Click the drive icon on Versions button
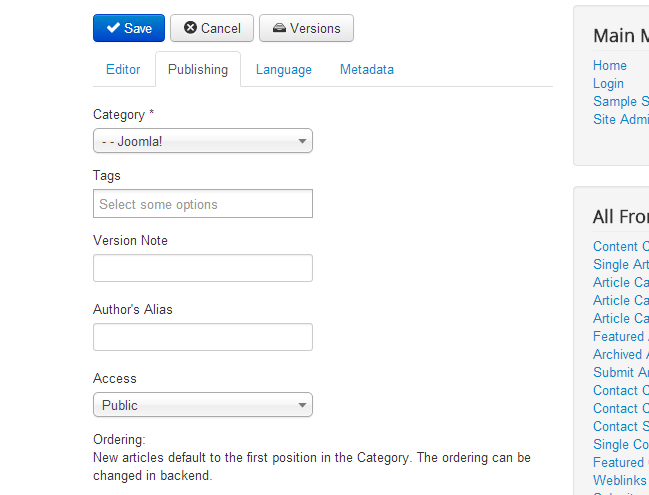 coord(279,28)
